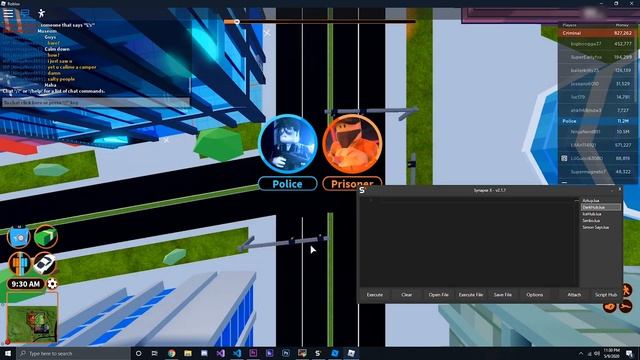Screen dimensions: 640x360
Task: Select DarkHub.lua in the script list
Action: click(x=601, y=207)
